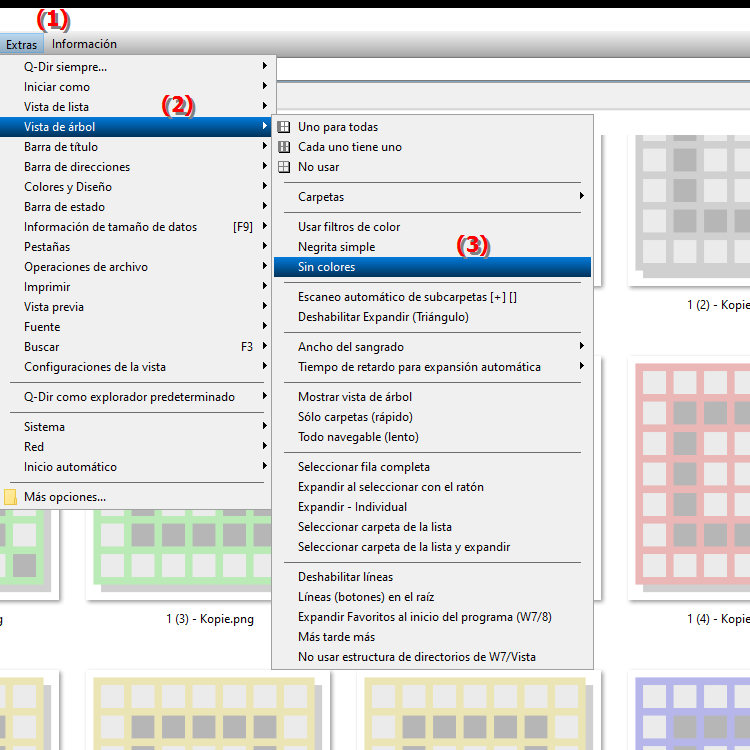Toggle Expandir - Individual option
Screen dimensions: 750x750
coord(432,507)
